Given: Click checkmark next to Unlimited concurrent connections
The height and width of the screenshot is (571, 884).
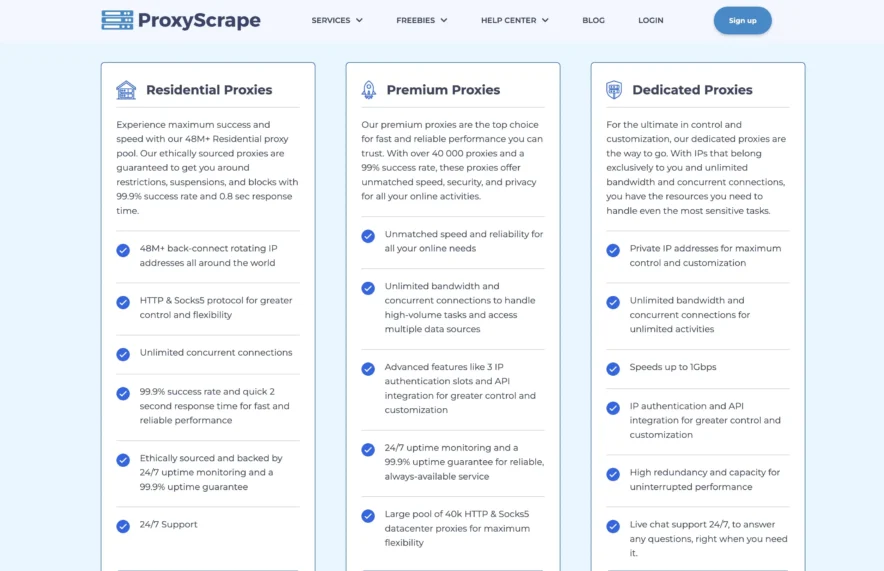Looking at the screenshot, I should 123,354.
